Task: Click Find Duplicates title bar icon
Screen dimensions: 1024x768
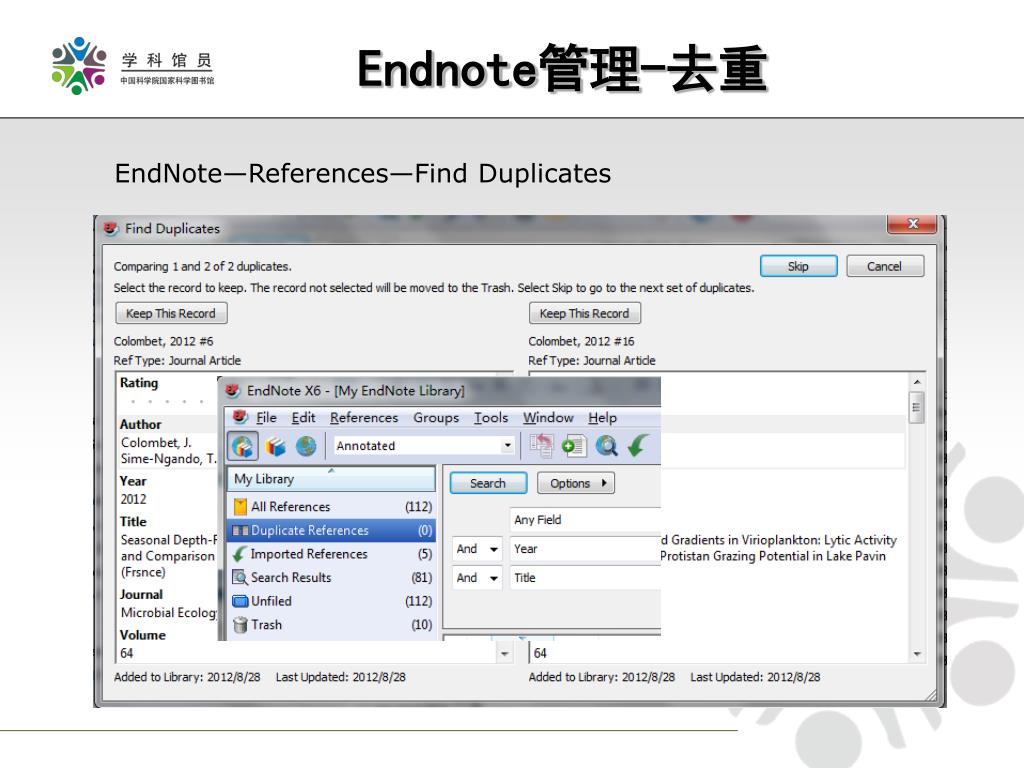Action: [x=110, y=229]
